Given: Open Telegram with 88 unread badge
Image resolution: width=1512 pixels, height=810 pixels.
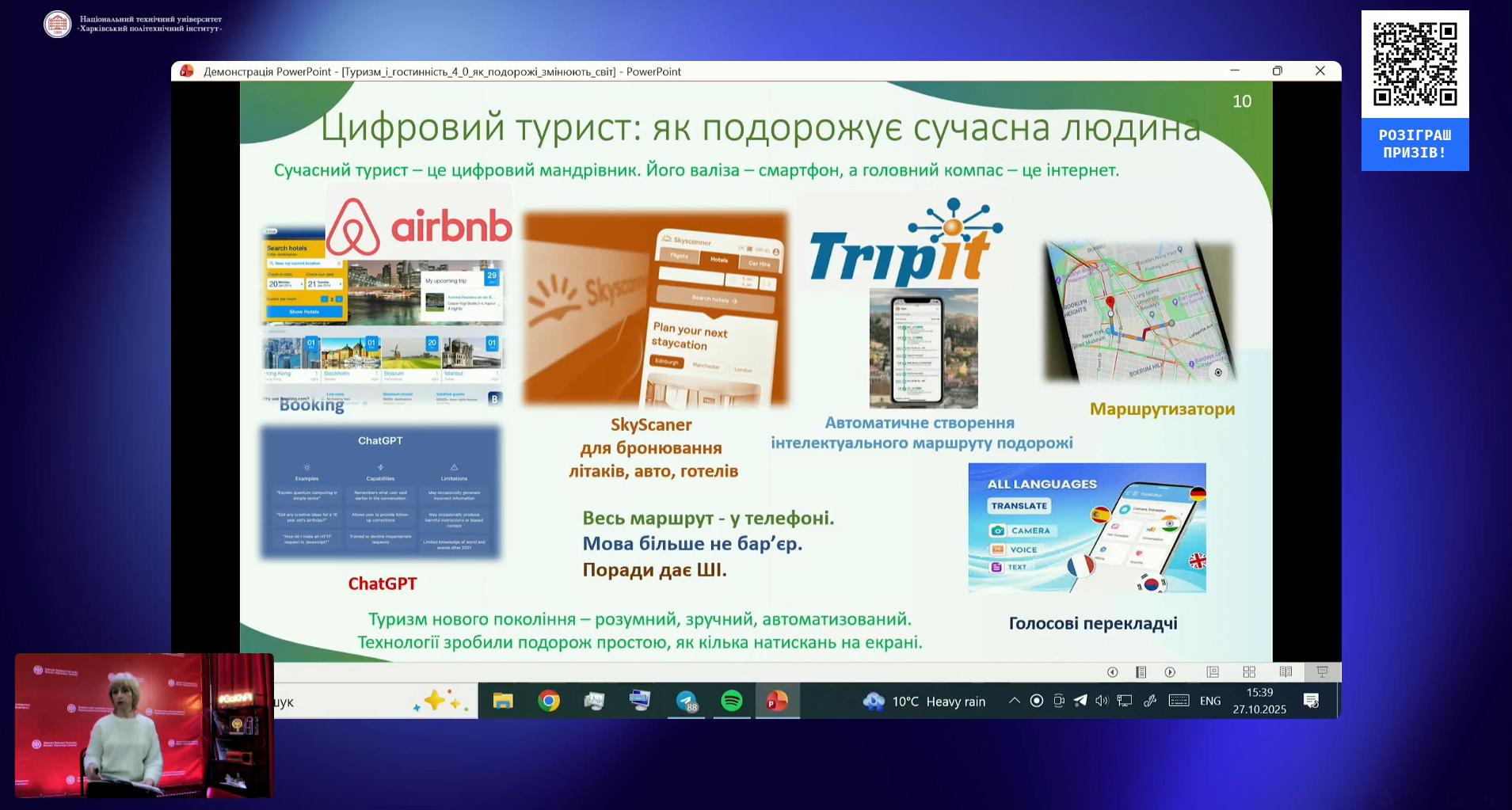Looking at the screenshot, I should coord(686,701).
